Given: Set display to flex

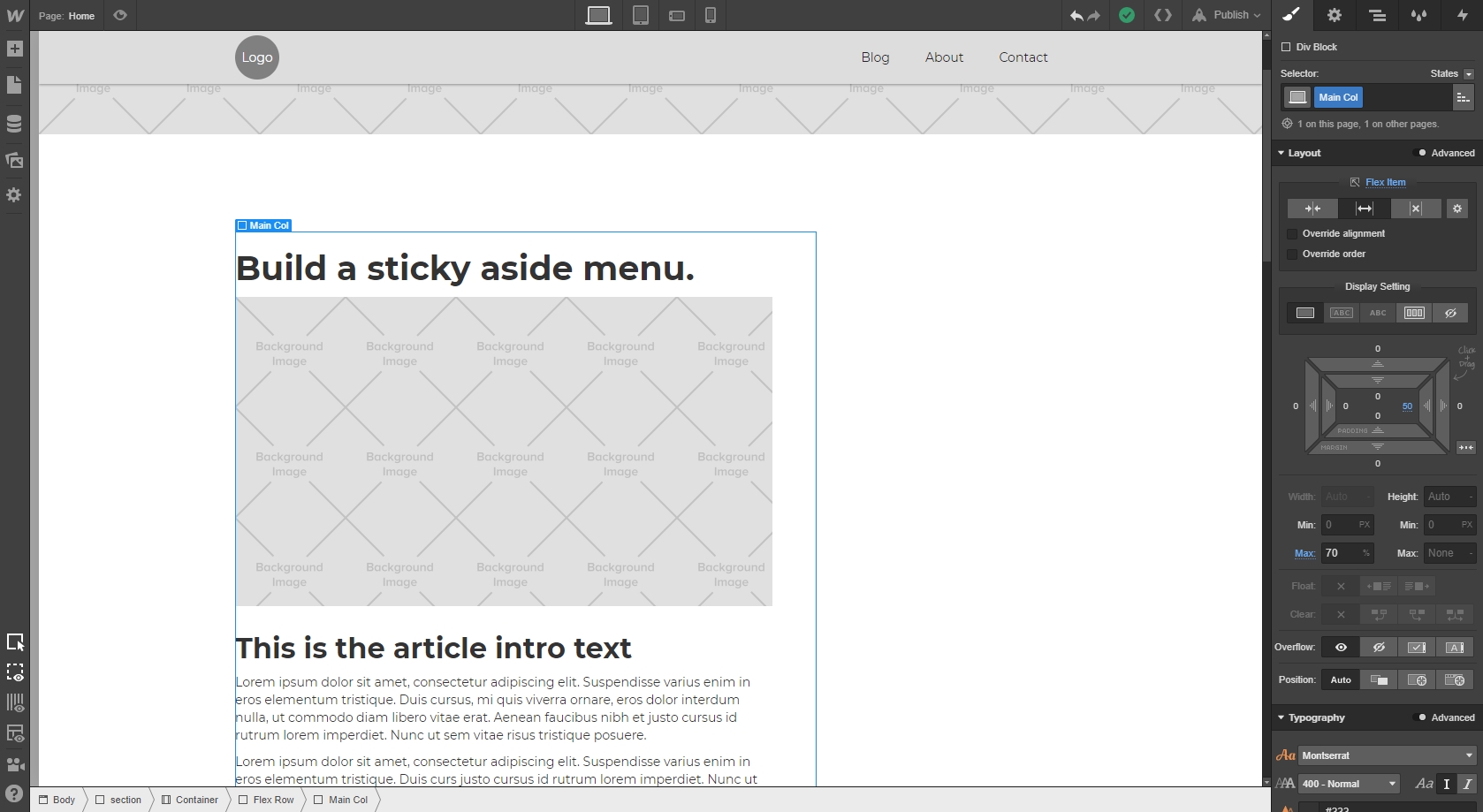Looking at the screenshot, I should (x=1414, y=313).
